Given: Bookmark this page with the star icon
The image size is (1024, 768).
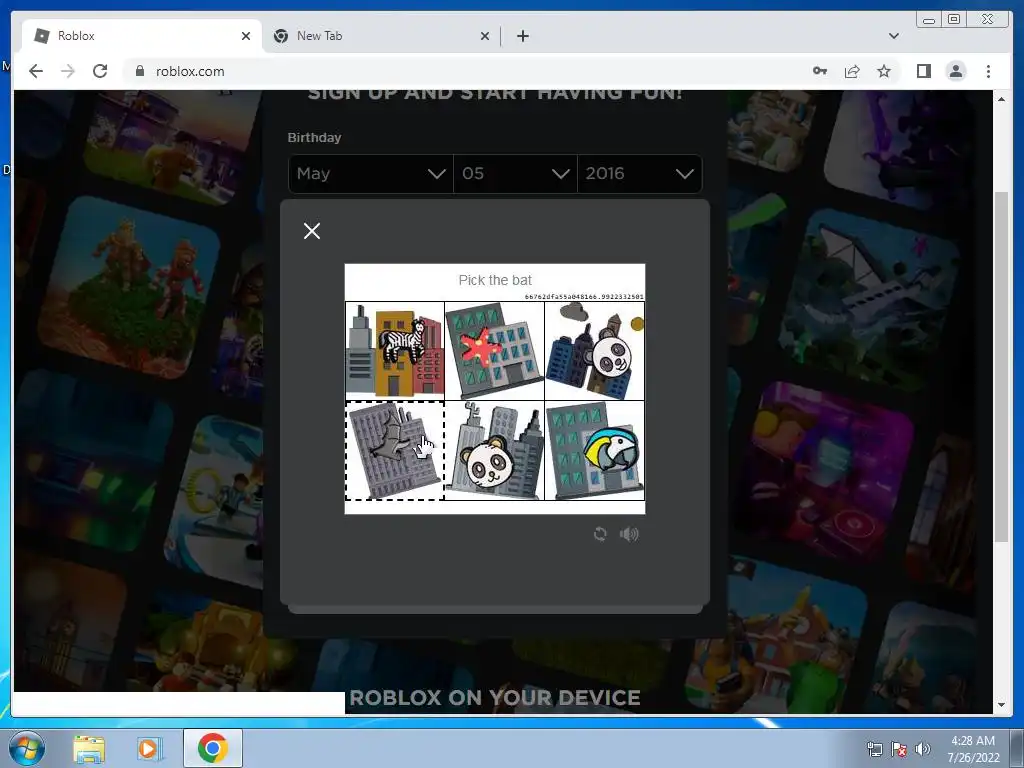Looking at the screenshot, I should 884,71.
